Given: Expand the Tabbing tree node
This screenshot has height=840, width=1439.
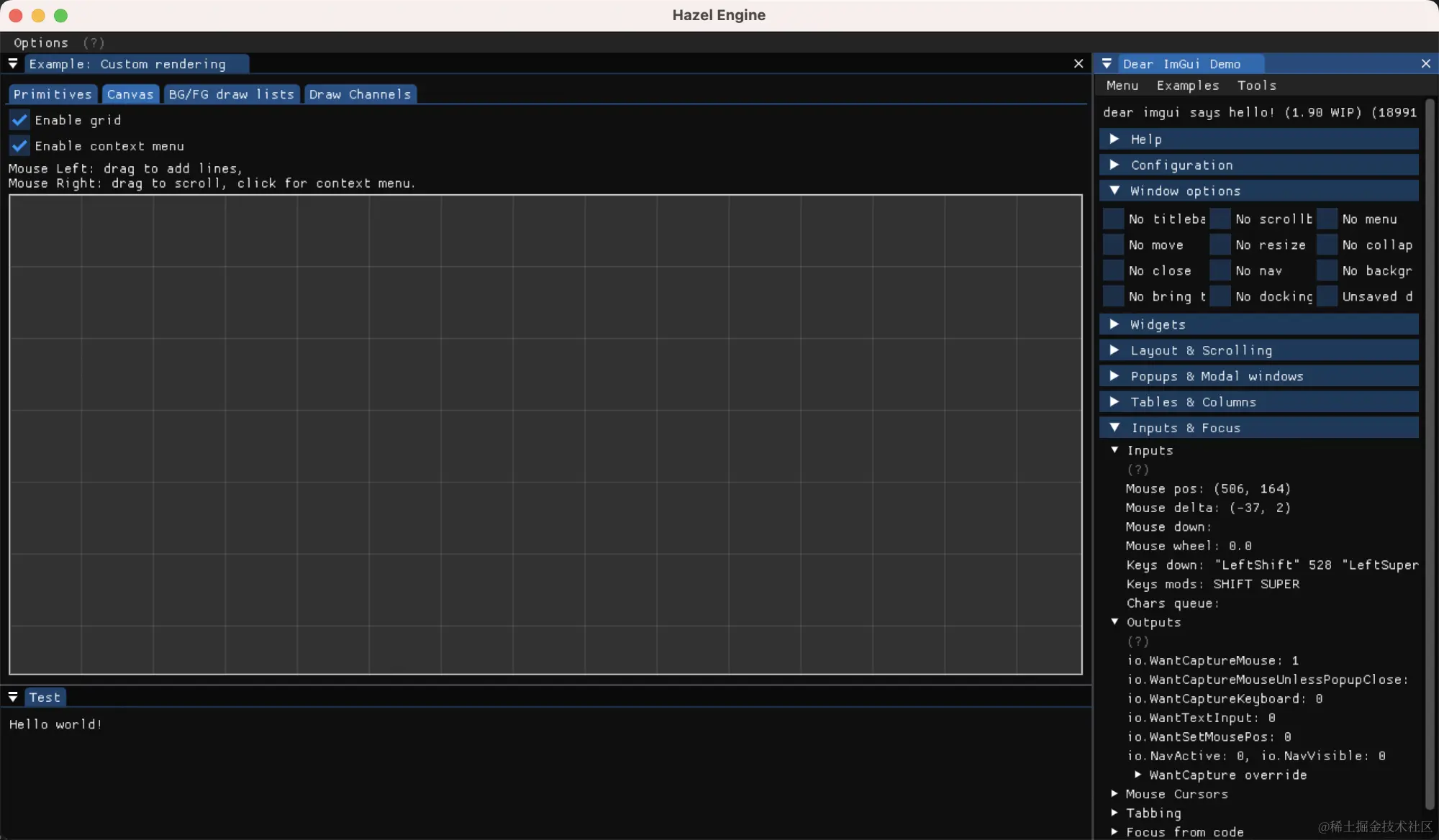Looking at the screenshot, I should coord(1115,813).
